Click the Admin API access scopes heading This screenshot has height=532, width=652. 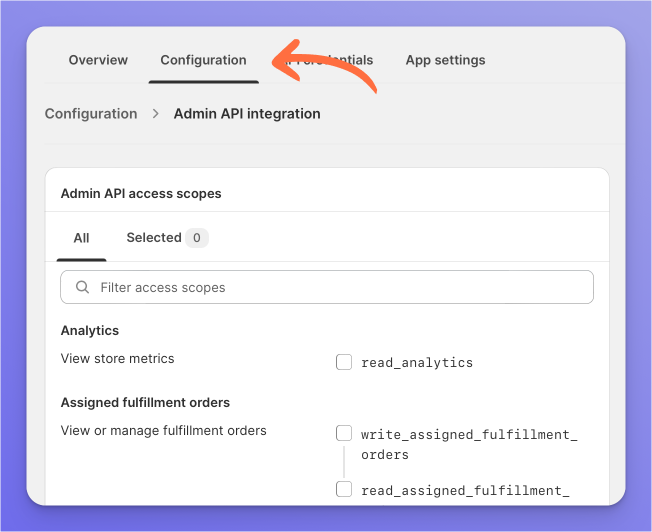(x=141, y=193)
